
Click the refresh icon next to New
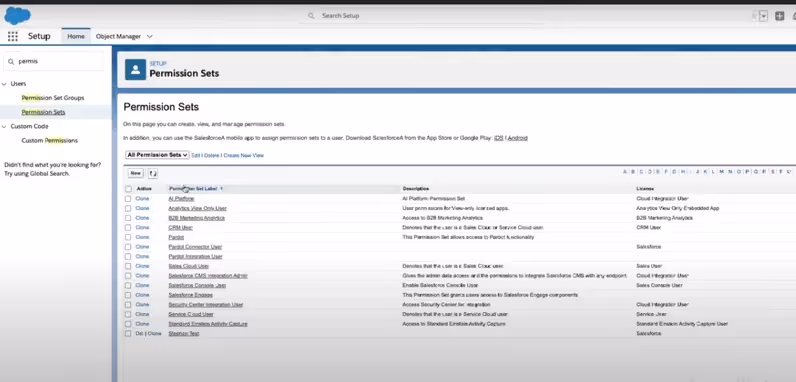coord(153,173)
